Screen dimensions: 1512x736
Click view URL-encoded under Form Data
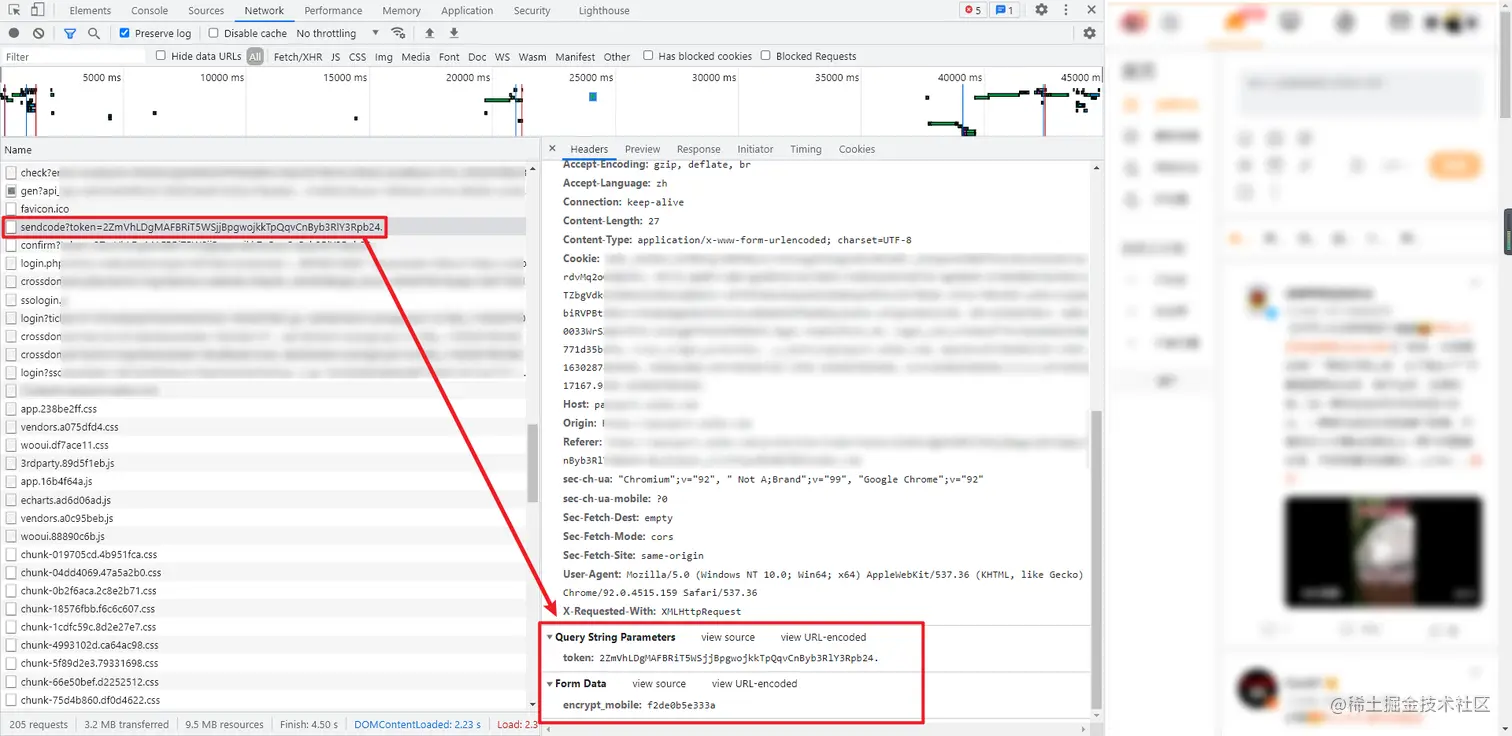click(x=754, y=684)
